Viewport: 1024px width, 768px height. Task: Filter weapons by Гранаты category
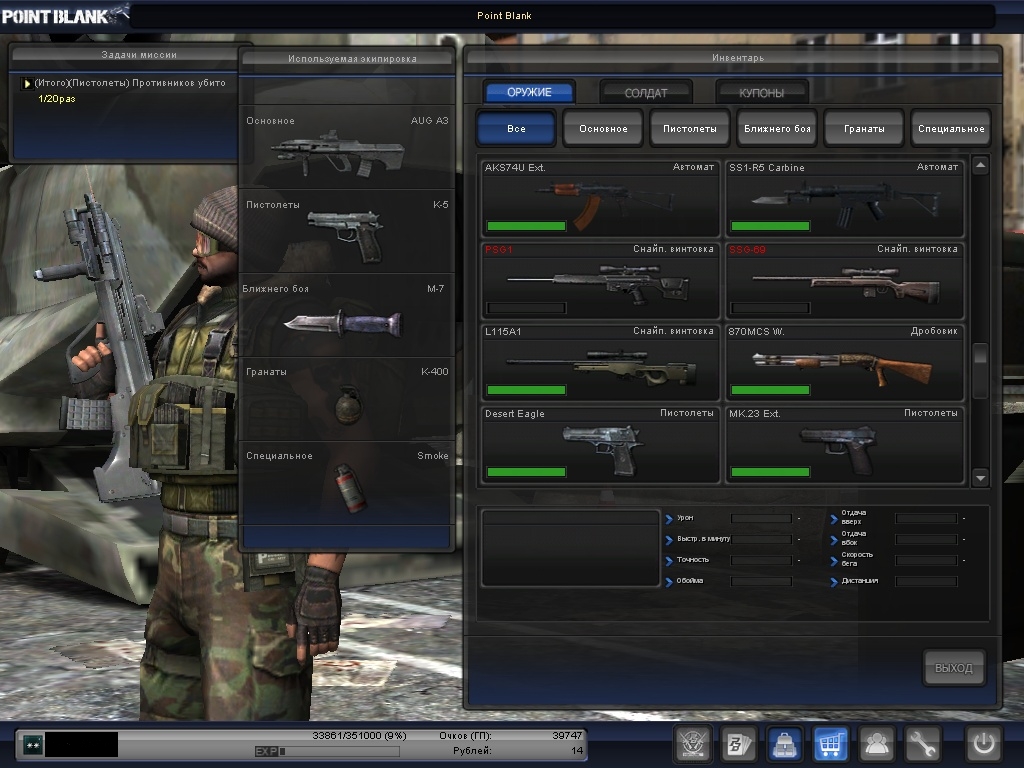(863, 129)
